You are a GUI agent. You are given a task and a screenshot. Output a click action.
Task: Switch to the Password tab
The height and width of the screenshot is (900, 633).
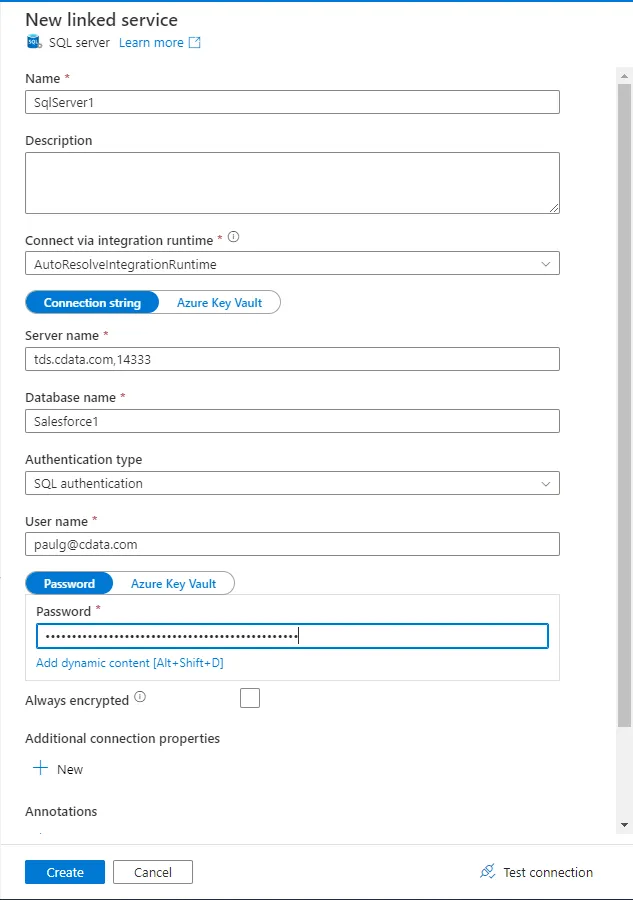pos(69,584)
